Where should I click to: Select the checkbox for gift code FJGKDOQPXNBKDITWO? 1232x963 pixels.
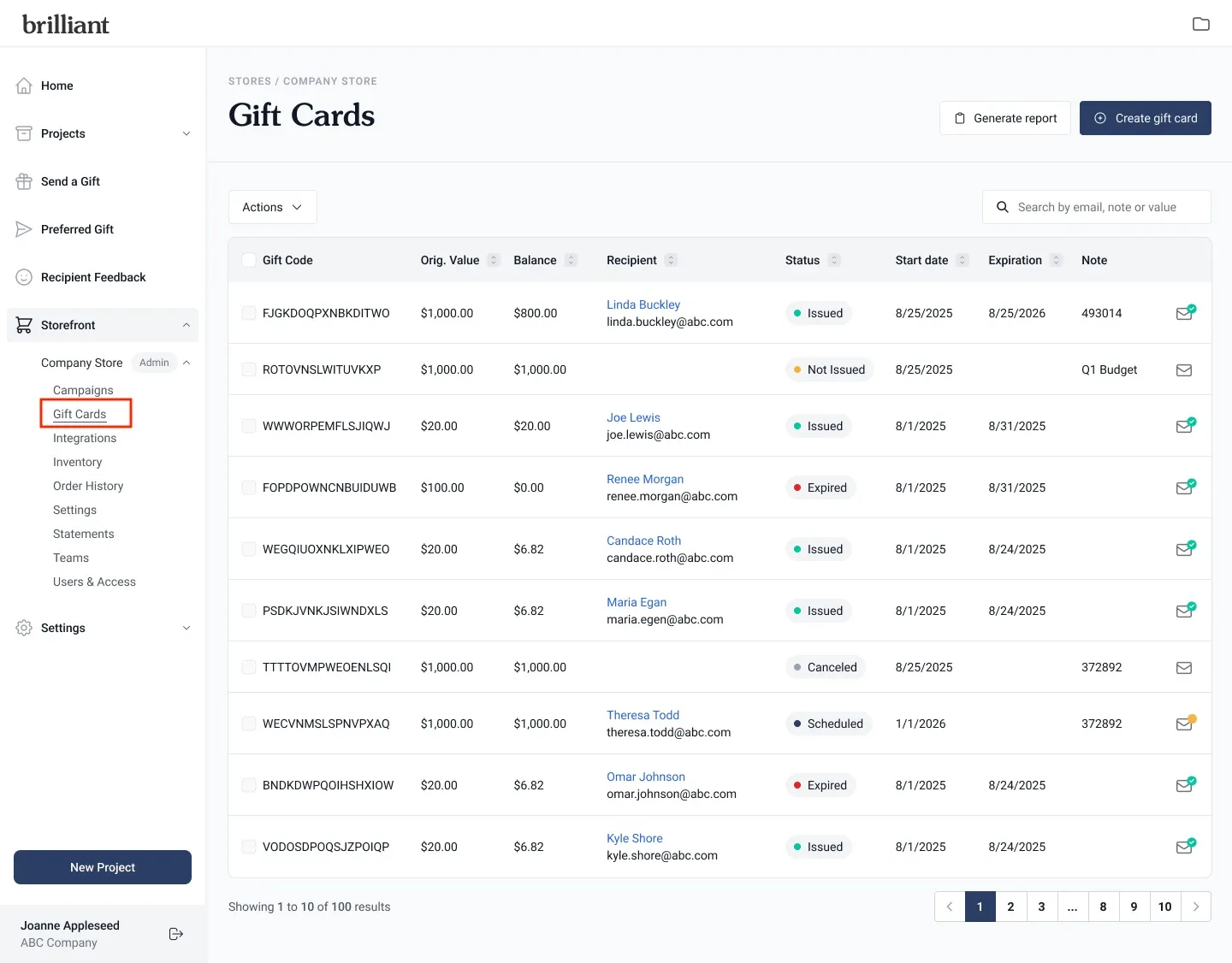click(x=249, y=313)
